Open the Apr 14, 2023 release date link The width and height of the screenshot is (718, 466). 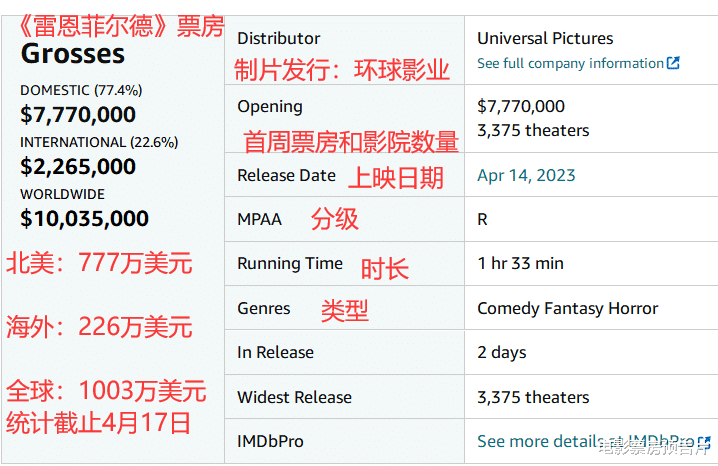tap(526, 175)
